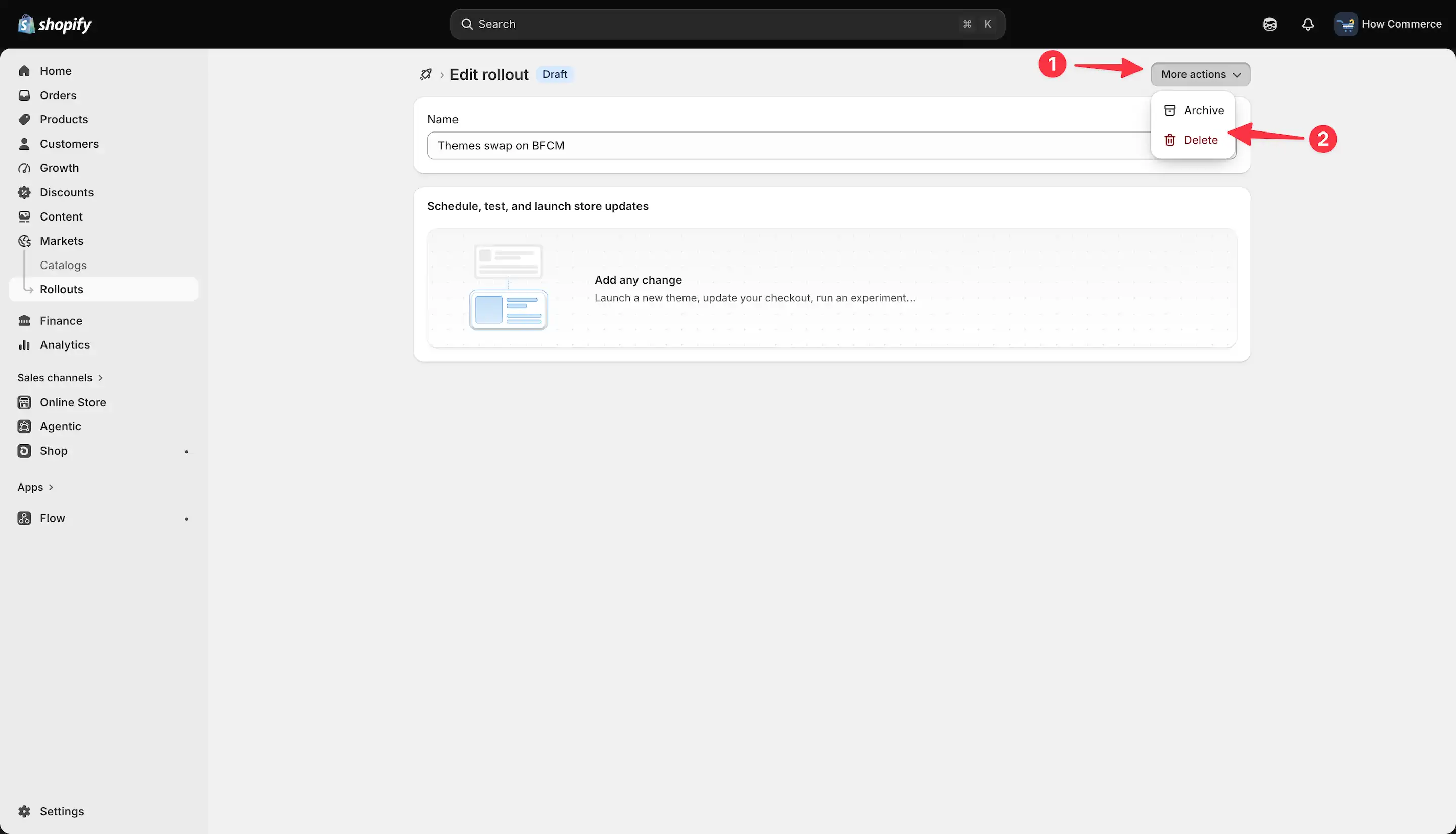Go back via the rollouts rocket breadcrumb icon

[425, 74]
